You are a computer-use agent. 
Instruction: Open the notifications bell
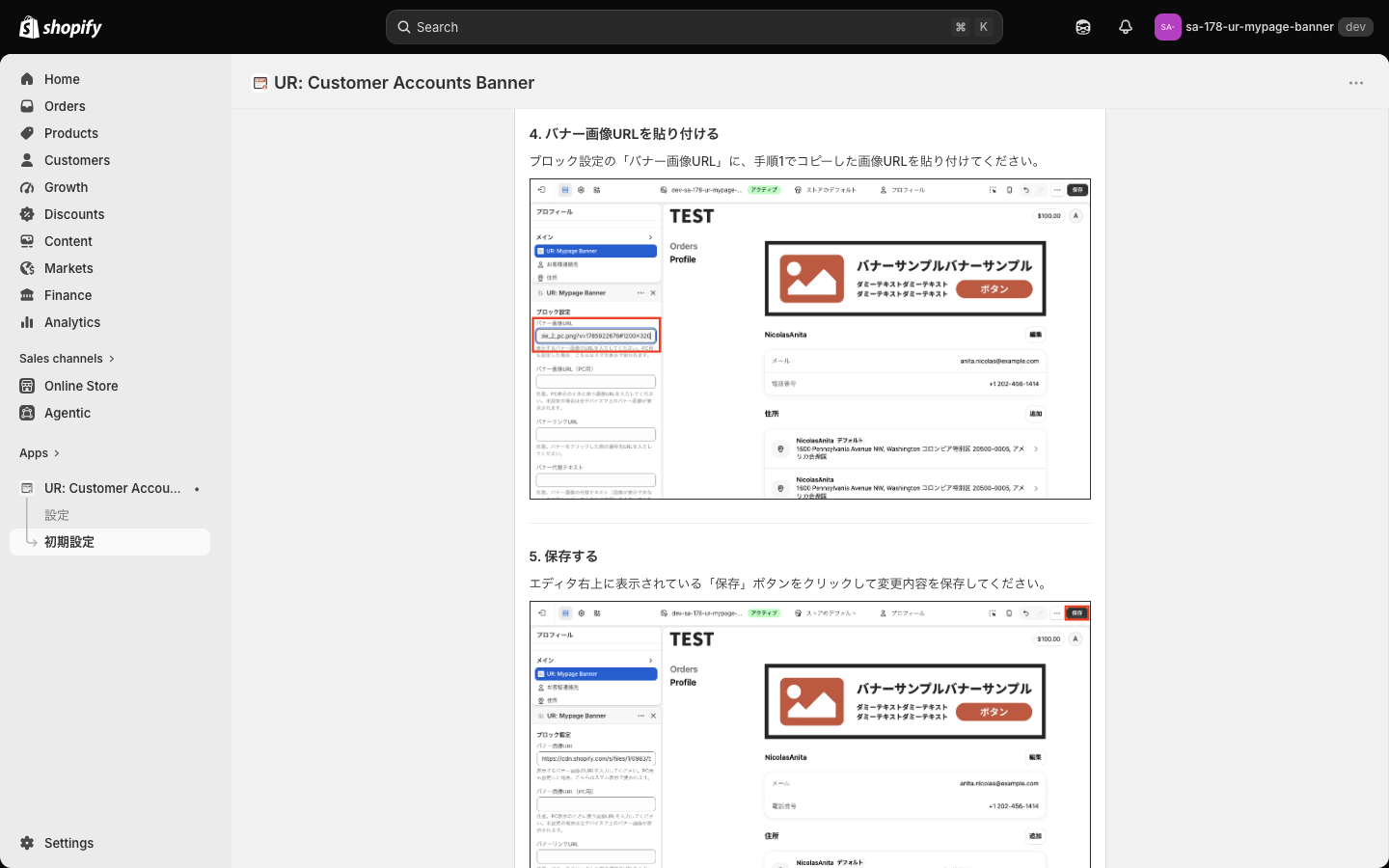[x=1126, y=27]
